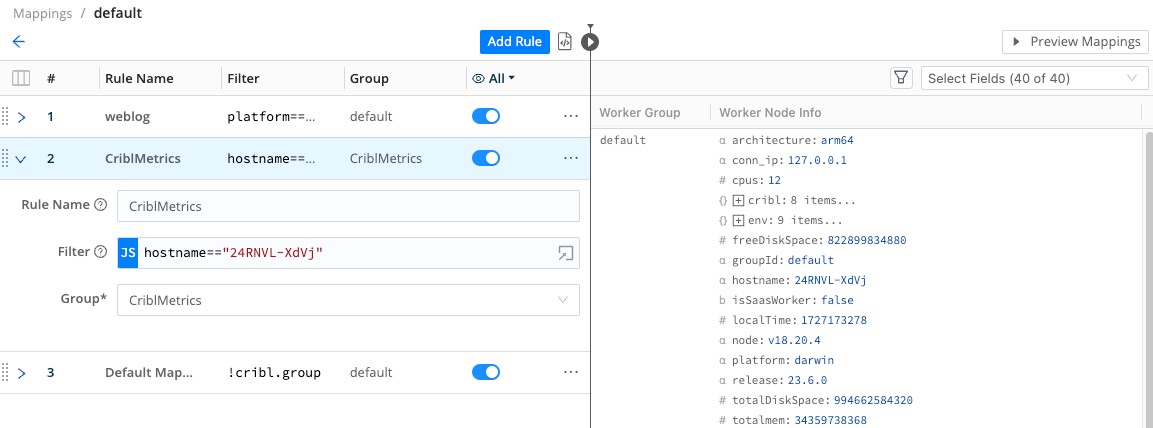This screenshot has width=1153, height=428.
Task: Toggle off the CriblMetrics rule
Action: click(x=485, y=158)
